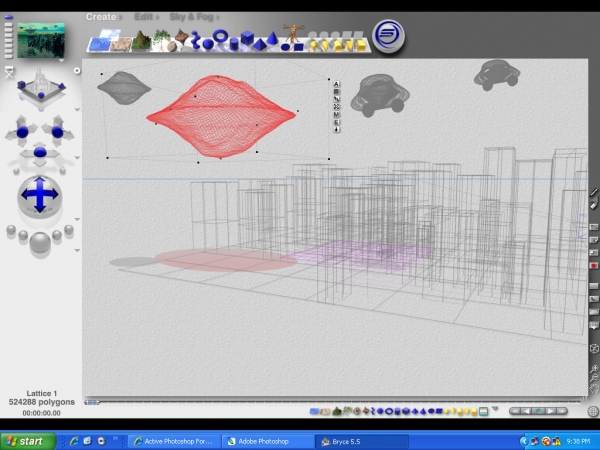This screenshot has width=600, height=450.
Task: Open the trackball options triangle
Action: pos(77,219)
